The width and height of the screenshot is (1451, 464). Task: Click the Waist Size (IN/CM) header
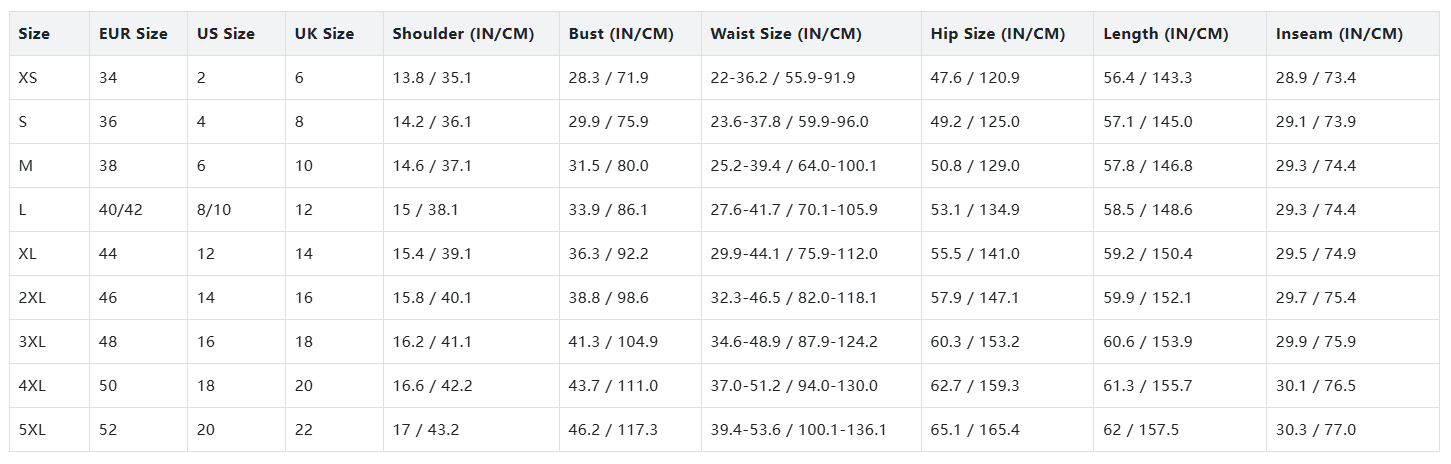[786, 34]
